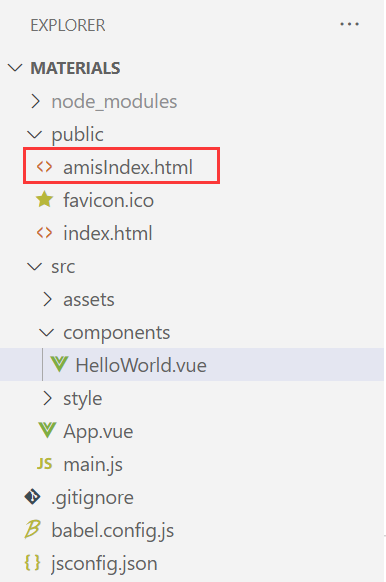Click the star icon of favicon.ico
The width and height of the screenshot is (386, 582).
[45, 199]
